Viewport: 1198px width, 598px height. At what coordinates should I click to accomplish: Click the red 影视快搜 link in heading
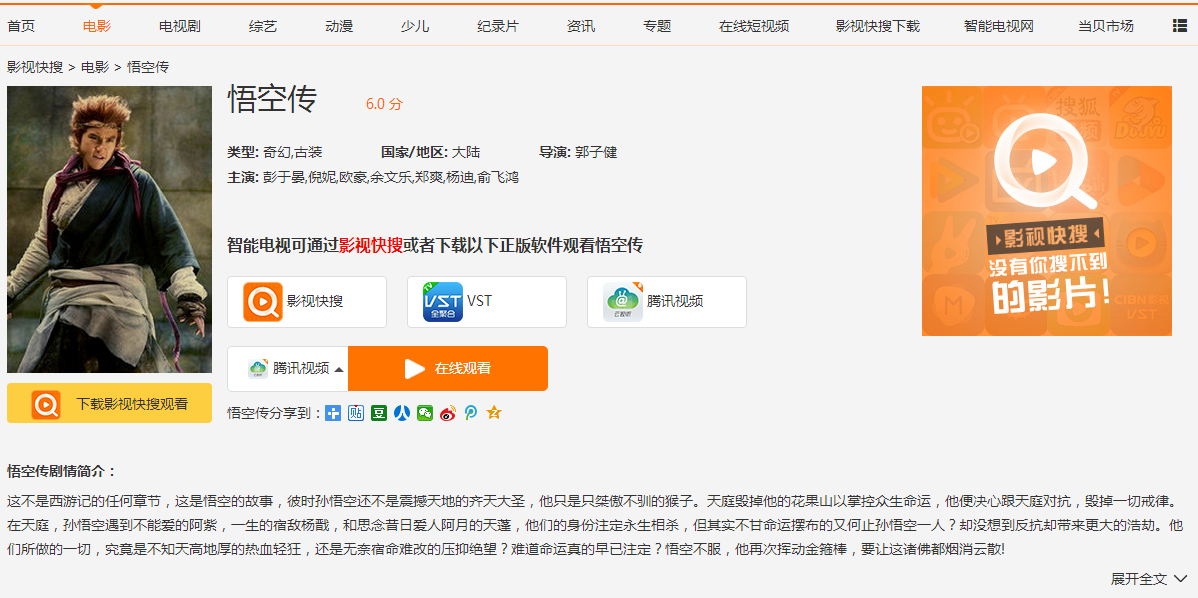371,245
